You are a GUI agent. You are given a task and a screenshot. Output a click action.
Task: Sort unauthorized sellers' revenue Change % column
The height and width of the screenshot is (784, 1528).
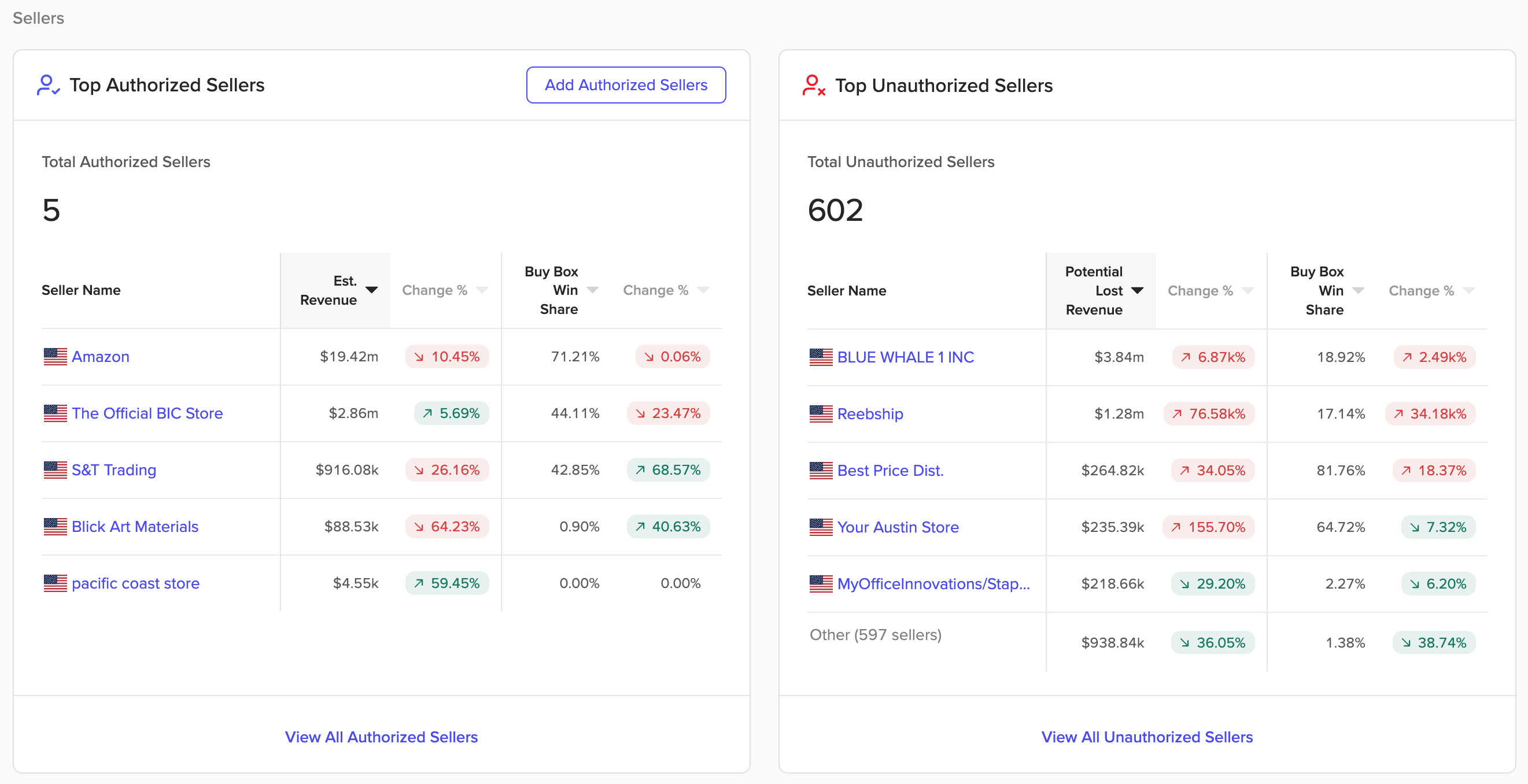pyautogui.click(x=1248, y=291)
